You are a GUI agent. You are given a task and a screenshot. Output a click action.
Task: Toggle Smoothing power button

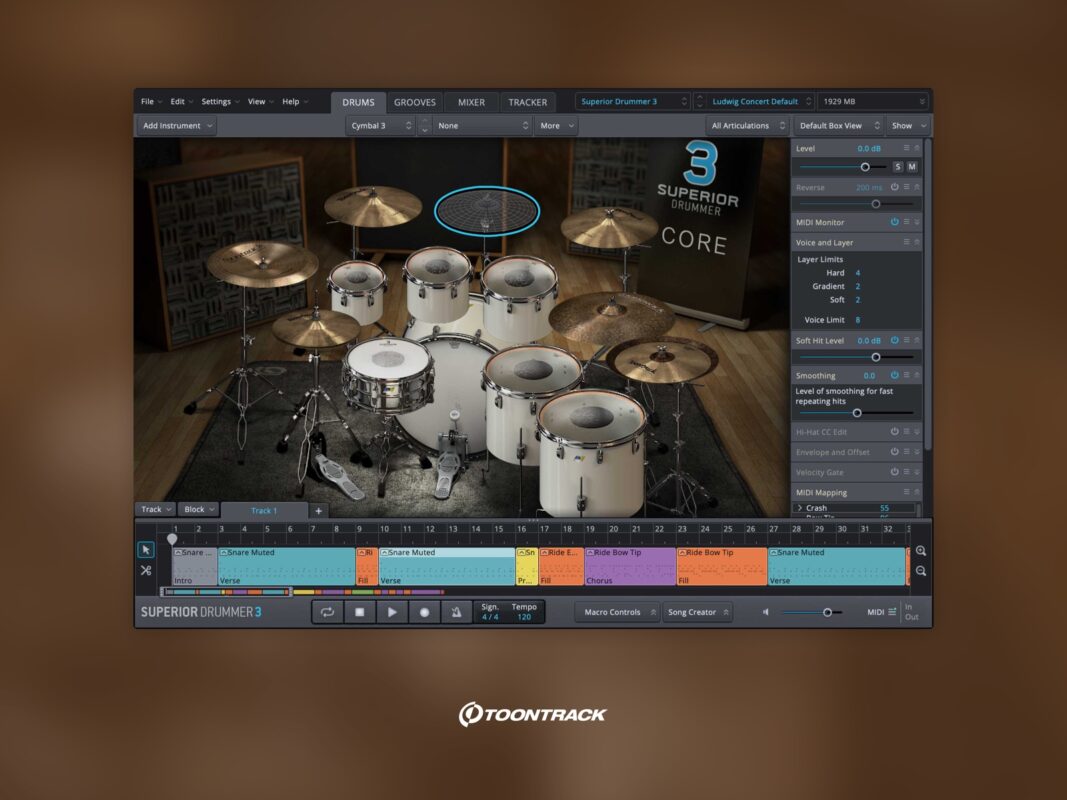click(894, 375)
